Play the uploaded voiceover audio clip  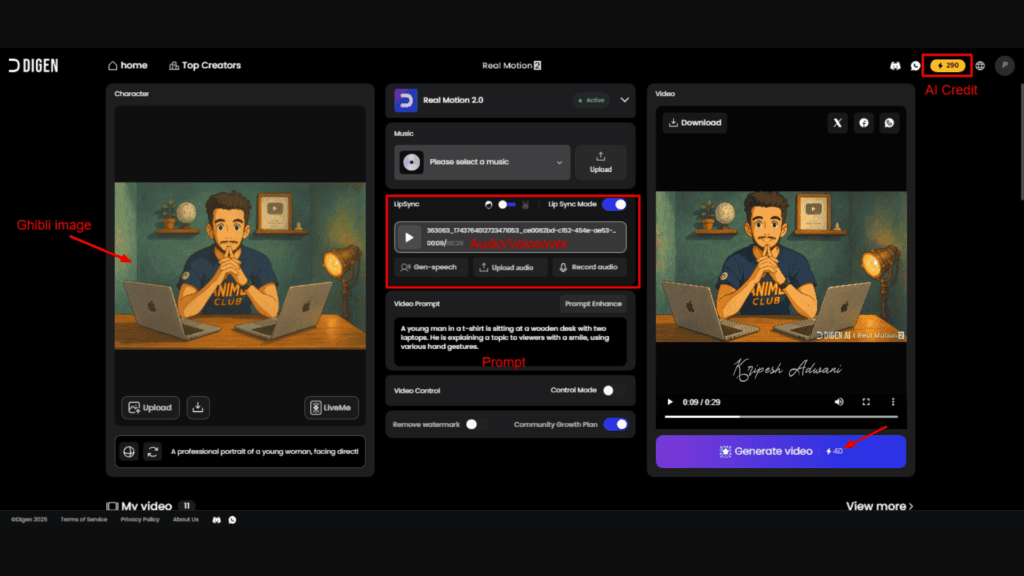412,236
